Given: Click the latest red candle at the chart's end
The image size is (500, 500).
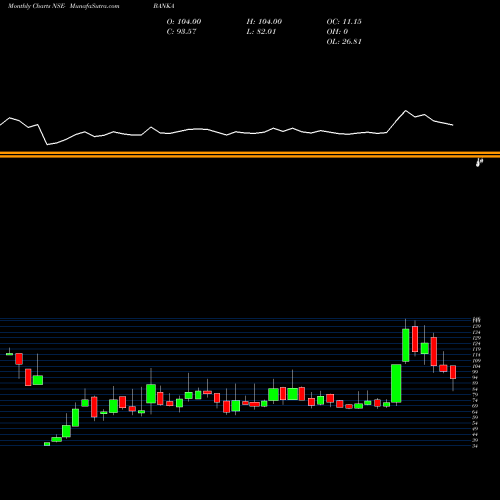Looking at the screenshot, I should [453, 372].
